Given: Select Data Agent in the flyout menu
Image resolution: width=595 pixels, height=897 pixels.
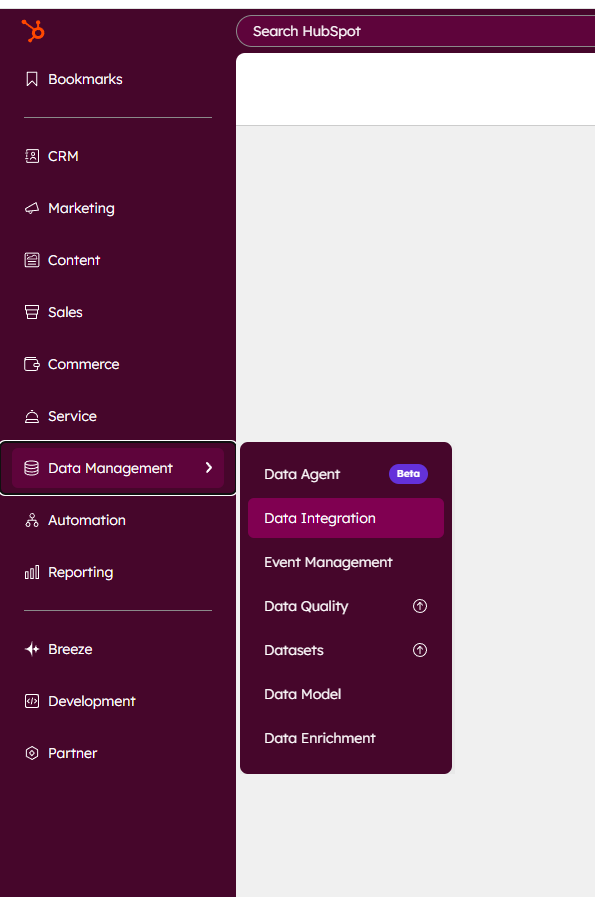Looking at the screenshot, I should click(301, 474).
